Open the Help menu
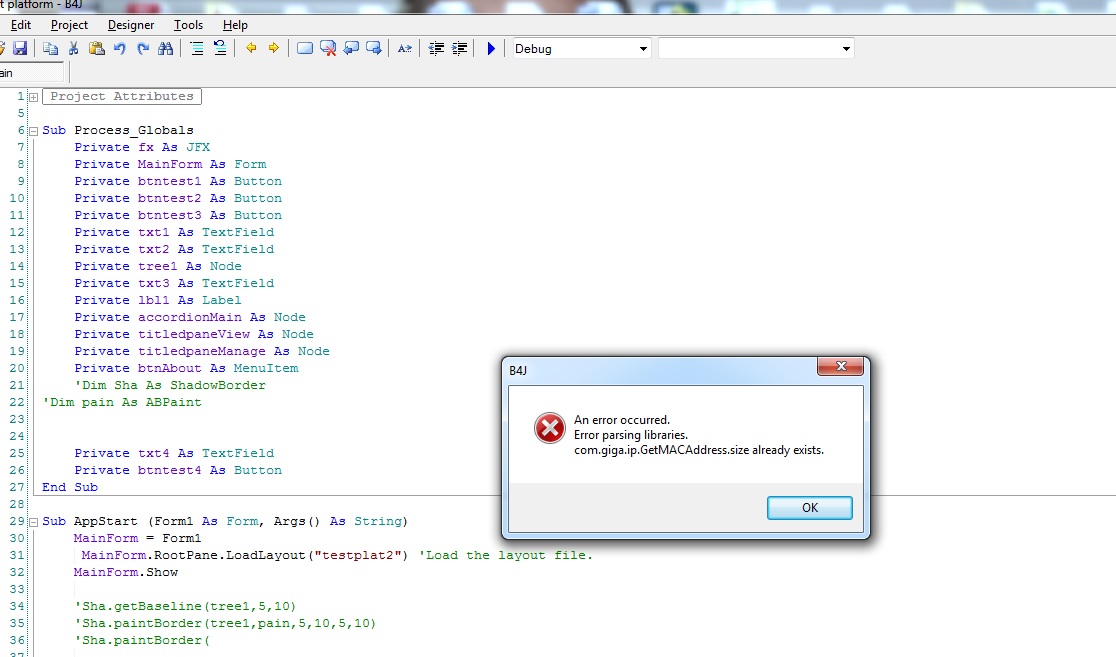Image resolution: width=1116 pixels, height=657 pixels. [235, 25]
